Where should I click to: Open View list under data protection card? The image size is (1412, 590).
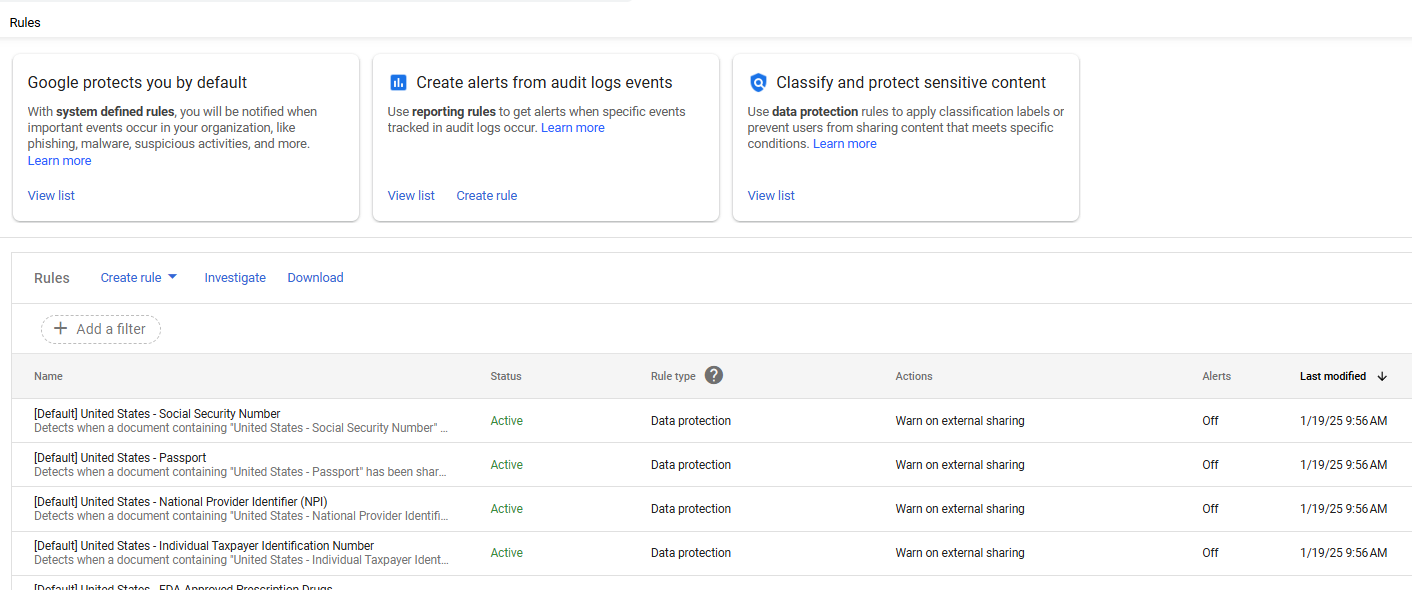pyautogui.click(x=771, y=196)
